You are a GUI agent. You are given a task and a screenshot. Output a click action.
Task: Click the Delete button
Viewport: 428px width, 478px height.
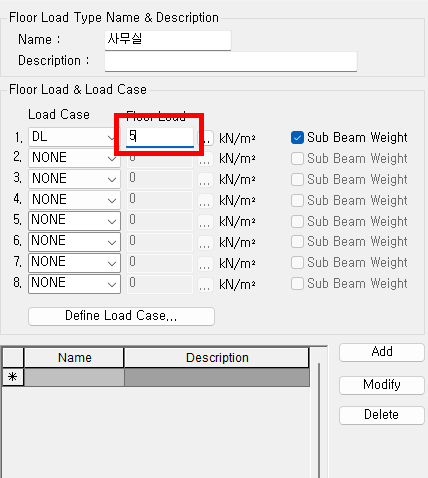click(x=382, y=415)
